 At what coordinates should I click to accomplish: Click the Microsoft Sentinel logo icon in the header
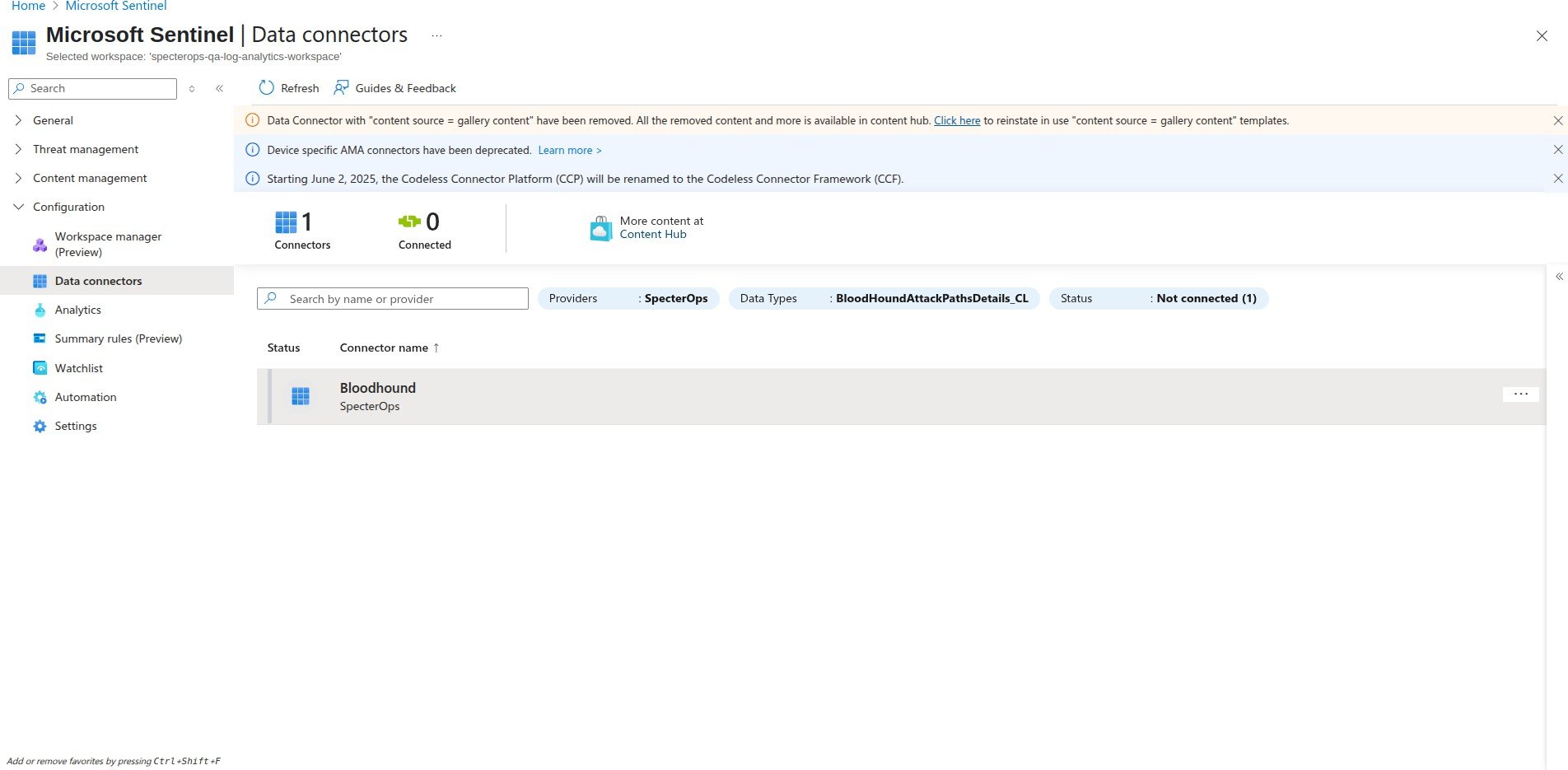(x=24, y=43)
